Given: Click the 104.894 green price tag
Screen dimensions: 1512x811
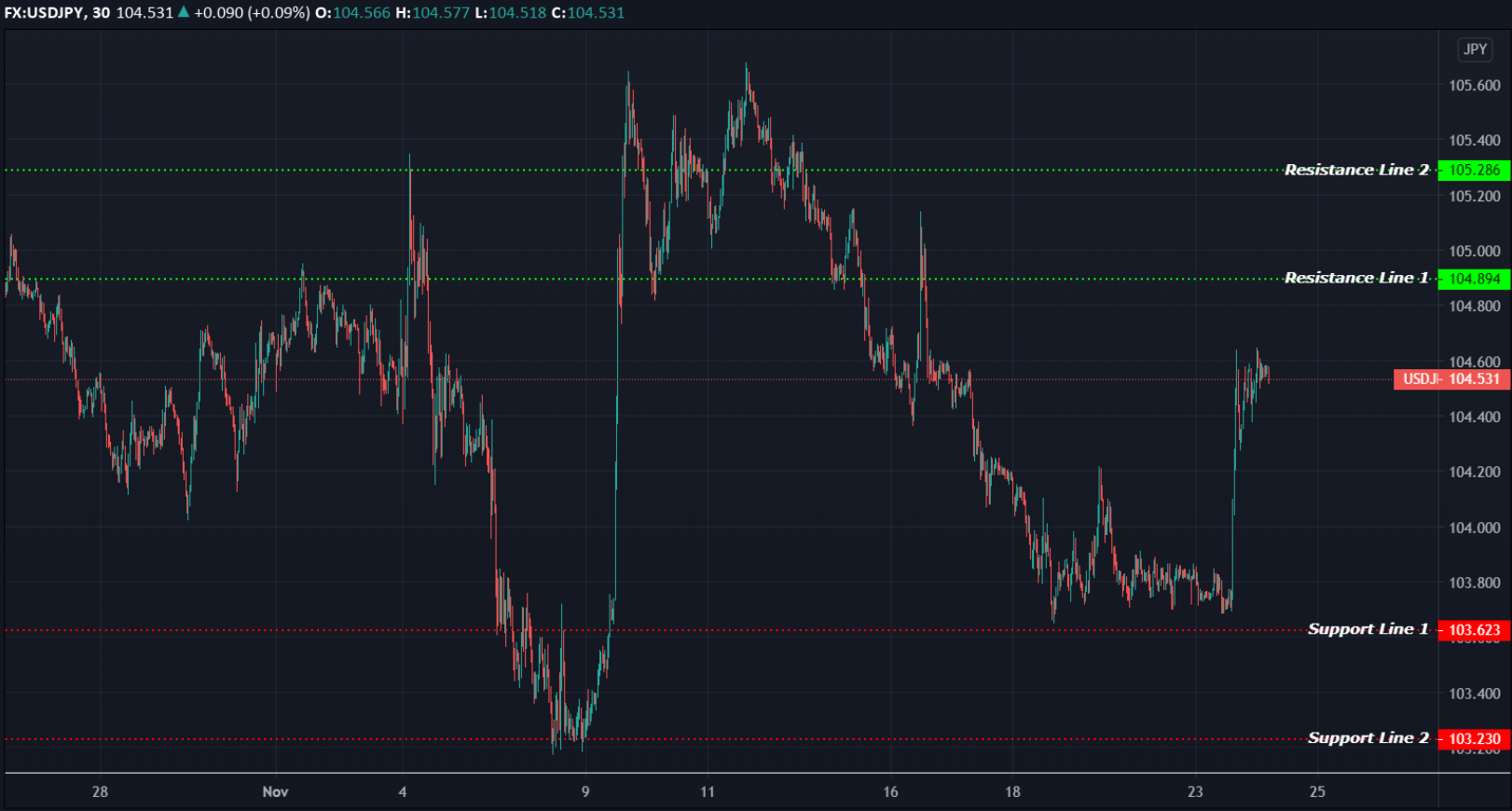Looking at the screenshot, I should coord(1474,279).
